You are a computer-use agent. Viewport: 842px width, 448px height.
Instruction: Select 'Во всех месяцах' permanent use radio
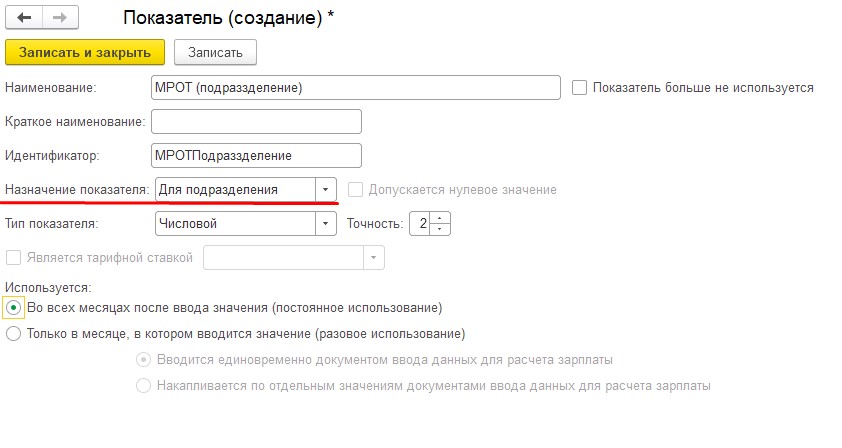click(x=13, y=308)
